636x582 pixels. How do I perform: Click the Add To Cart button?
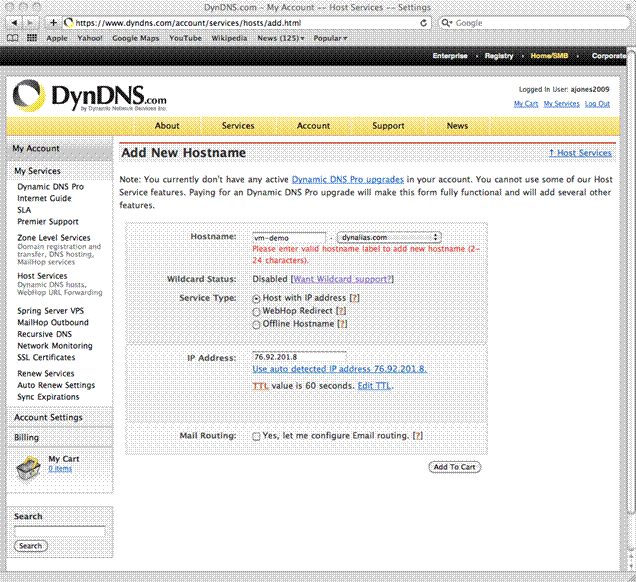click(454, 467)
